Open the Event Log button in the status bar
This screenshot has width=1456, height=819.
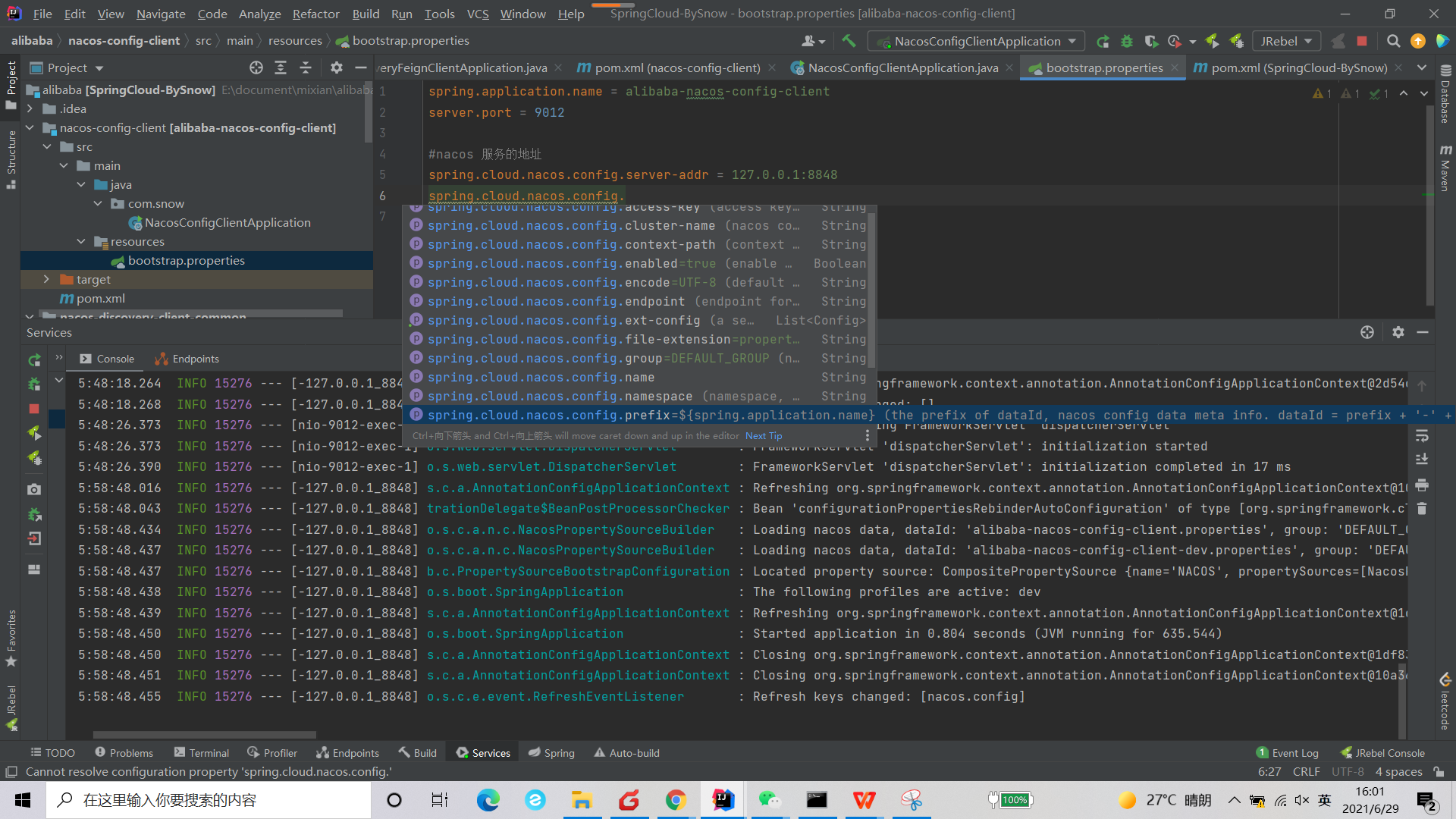click(x=1288, y=752)
